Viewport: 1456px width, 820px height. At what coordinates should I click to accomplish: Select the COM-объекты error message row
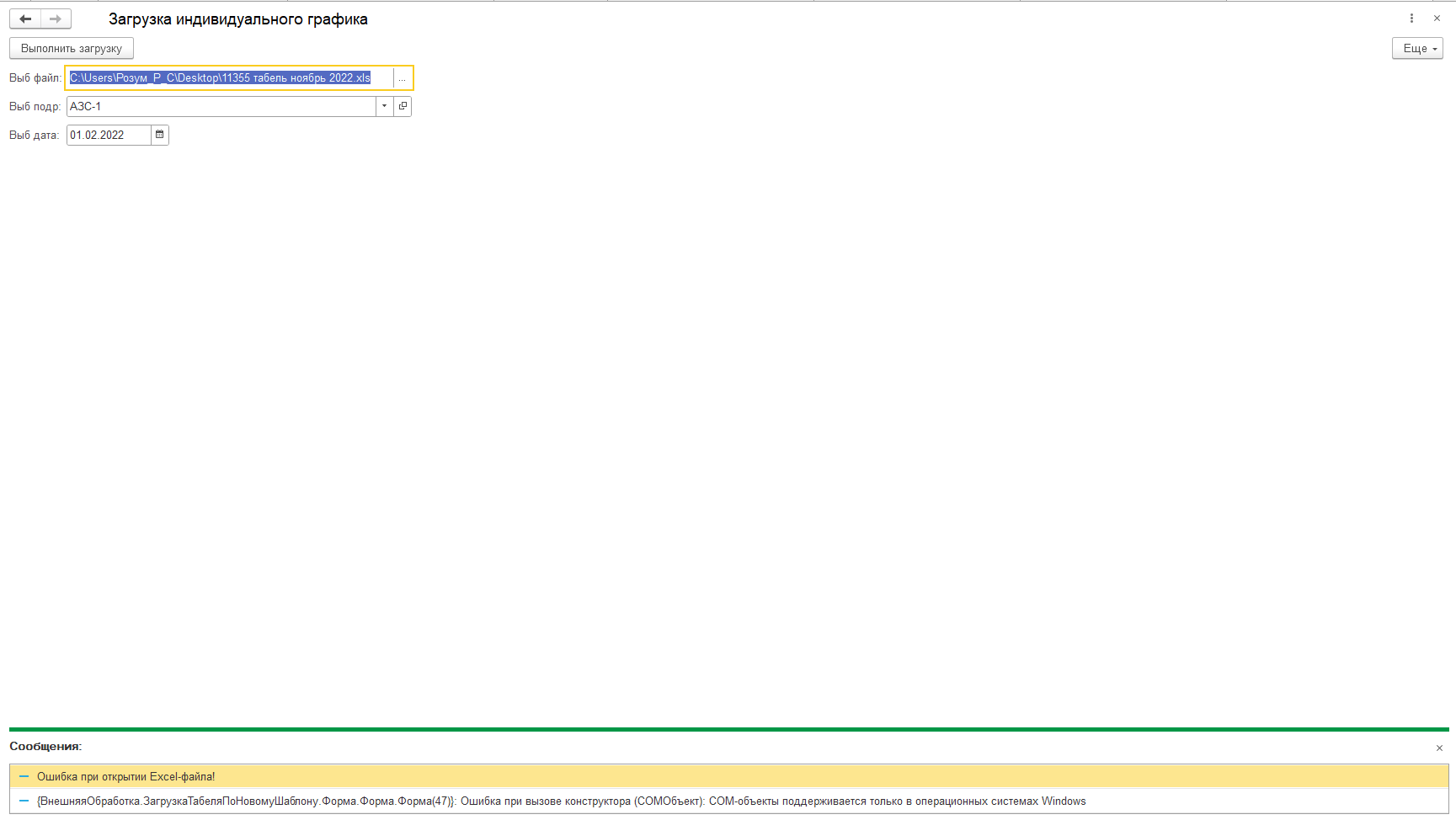pos(728,801)
